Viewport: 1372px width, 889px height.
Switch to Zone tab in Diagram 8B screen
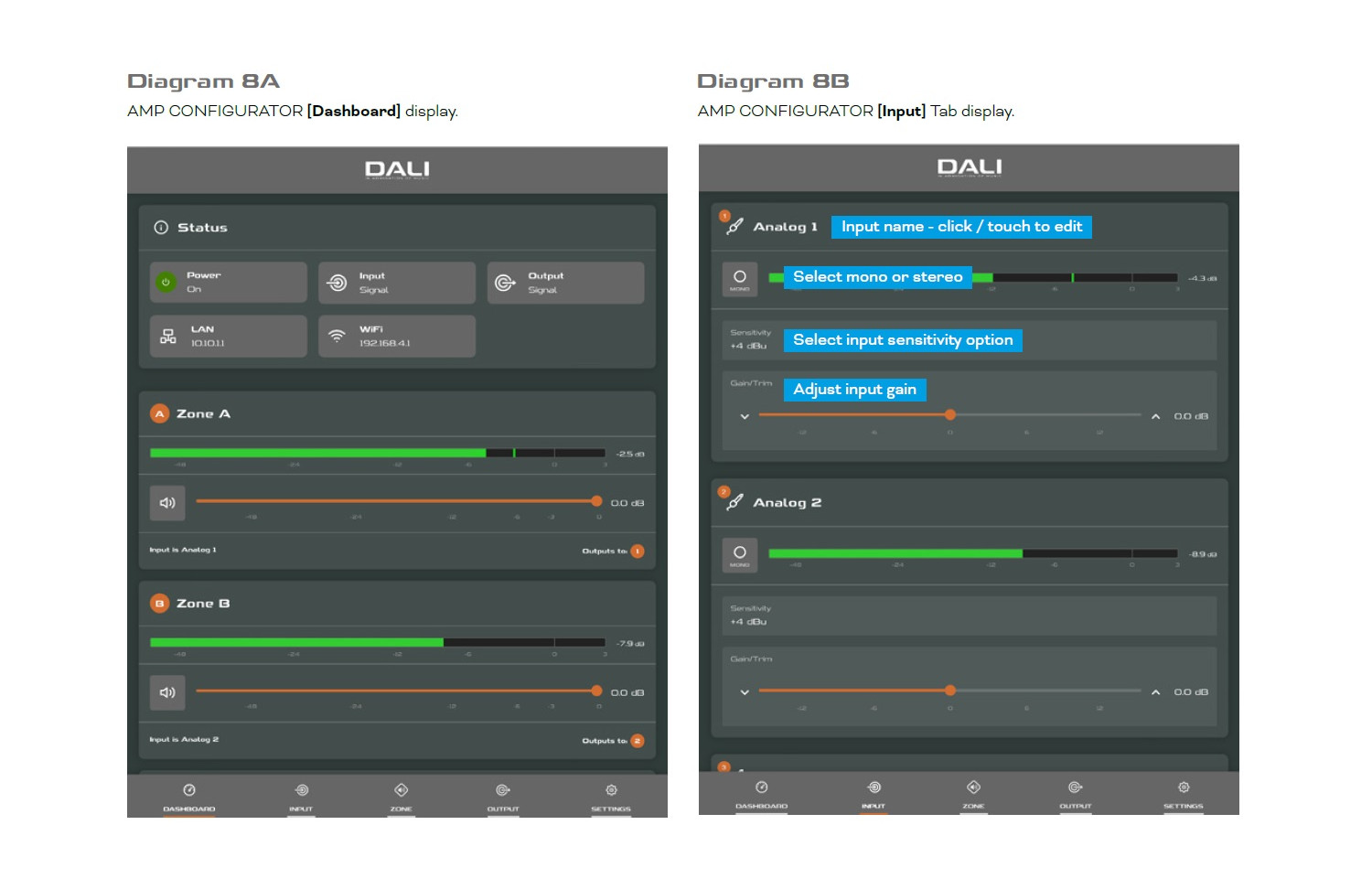coord(974,795)
